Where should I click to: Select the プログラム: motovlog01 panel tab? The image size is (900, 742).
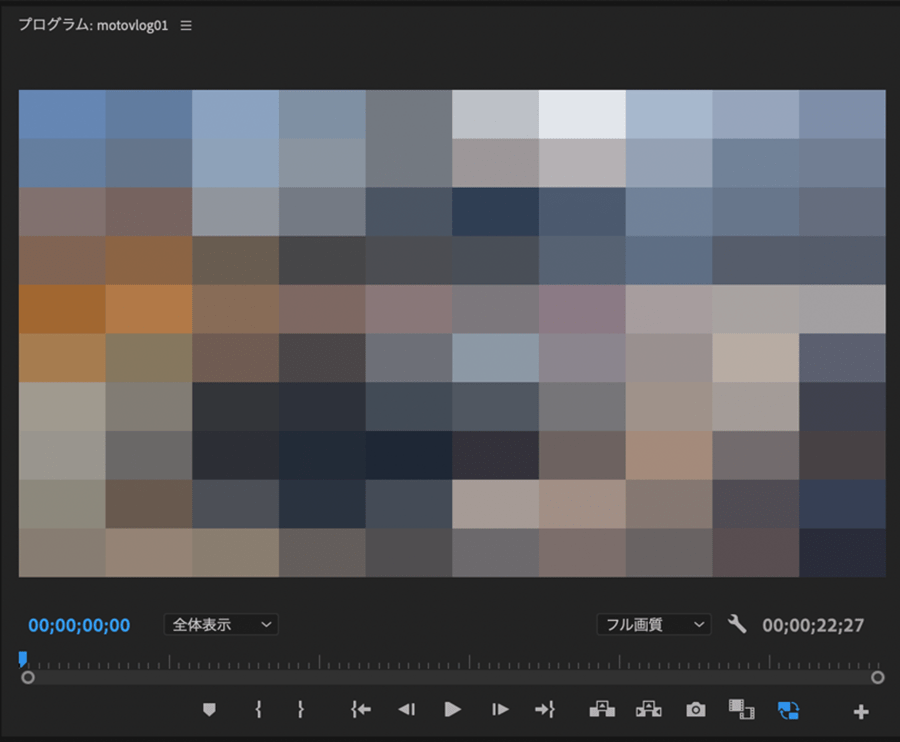pos(90,27)
